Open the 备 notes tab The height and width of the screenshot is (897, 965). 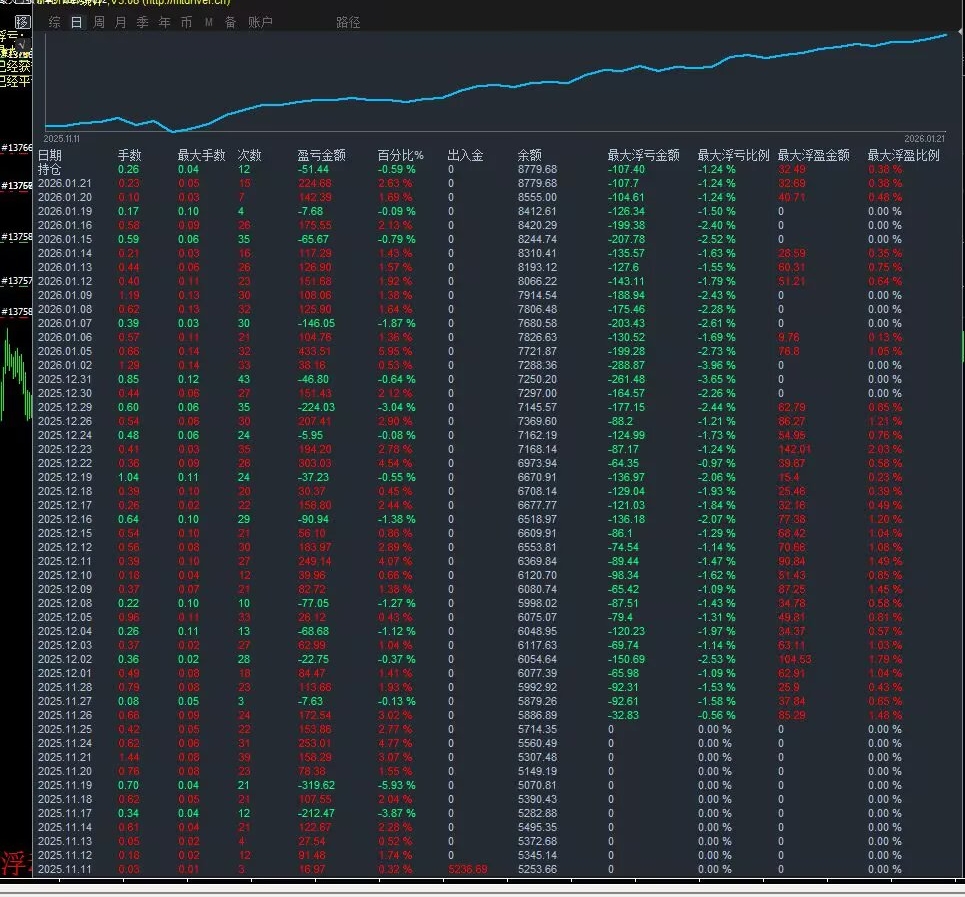230,22
